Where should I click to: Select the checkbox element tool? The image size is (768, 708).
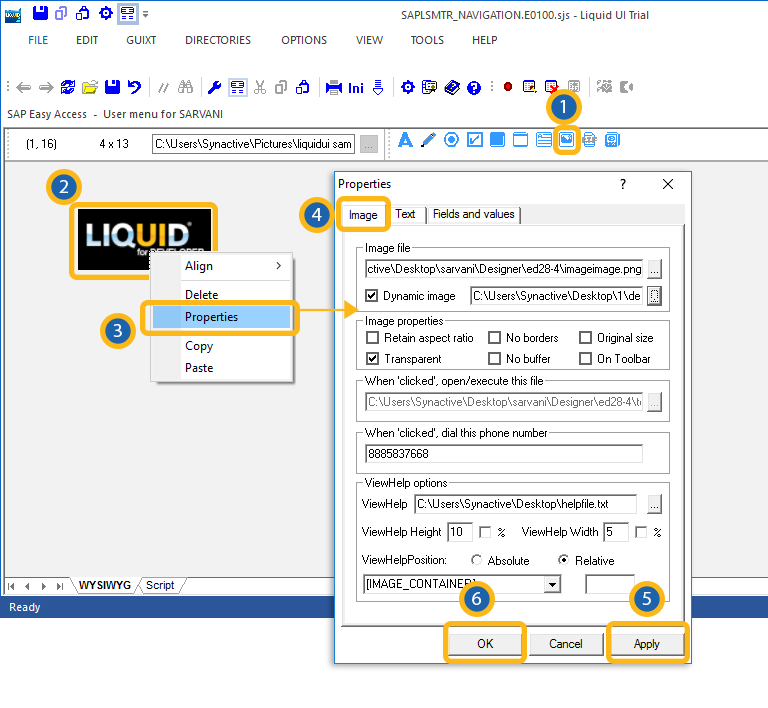pyautogui.click(x=475, y=140)
